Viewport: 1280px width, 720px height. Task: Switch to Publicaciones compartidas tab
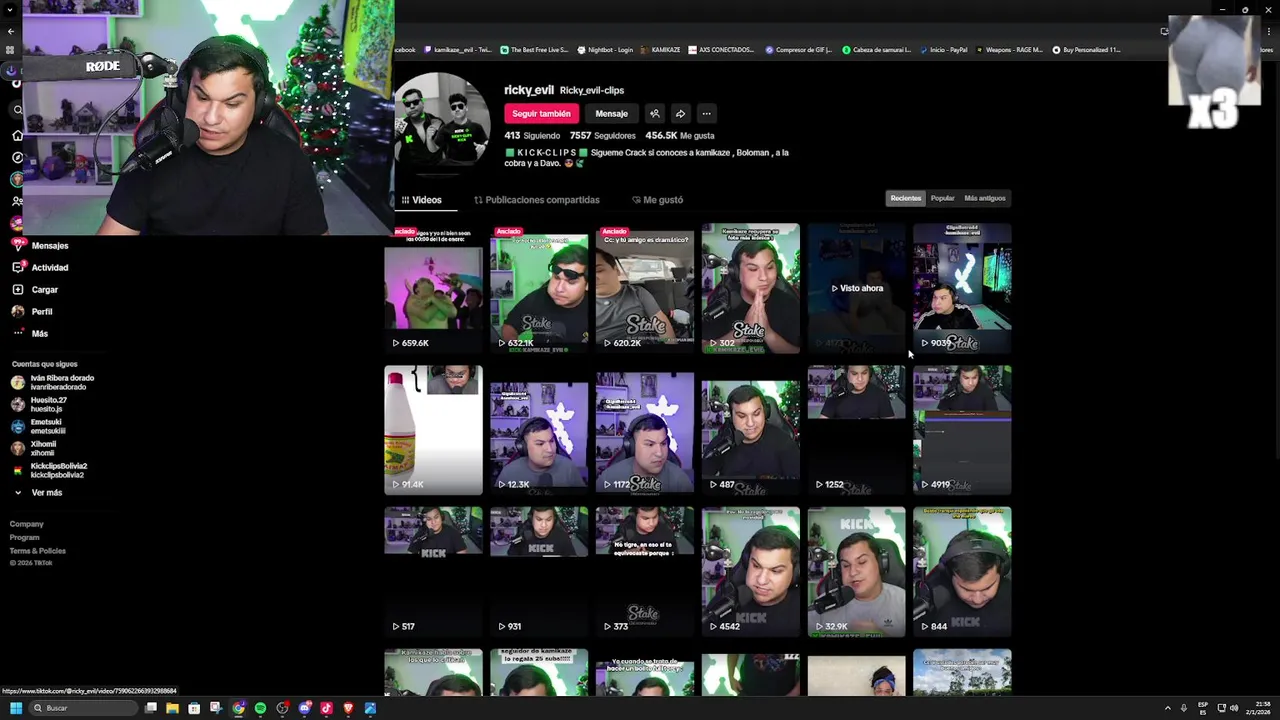[x=537, y=200]
